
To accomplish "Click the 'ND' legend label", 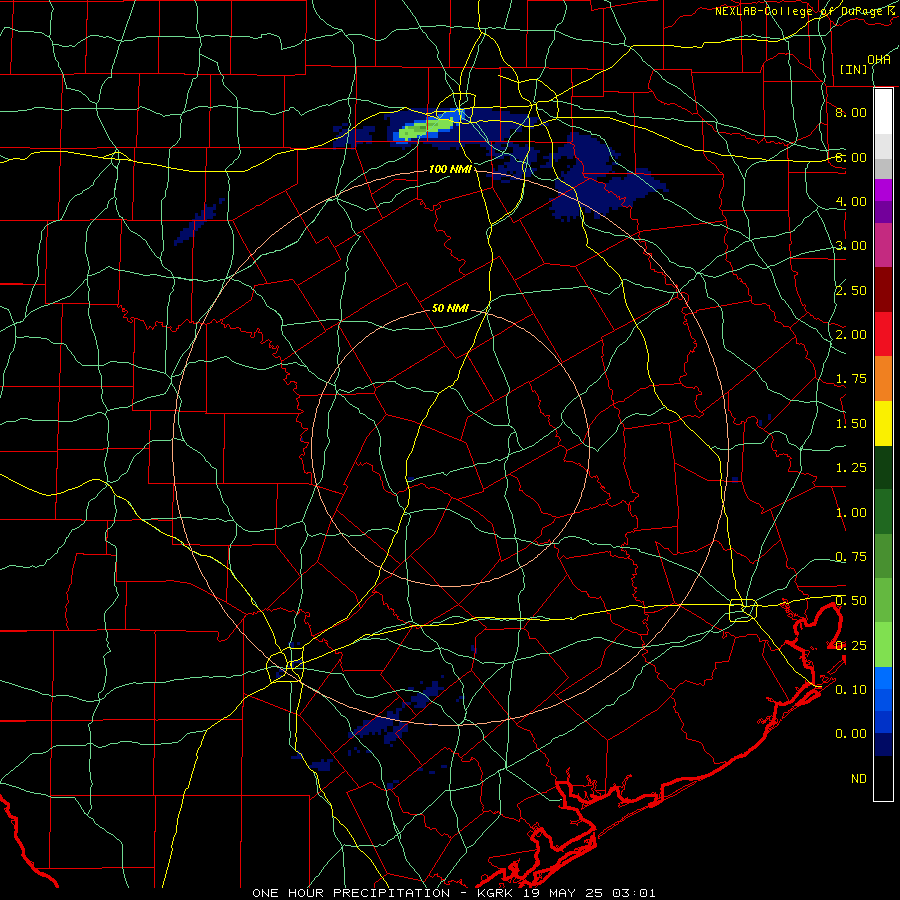I will [859, 779].
